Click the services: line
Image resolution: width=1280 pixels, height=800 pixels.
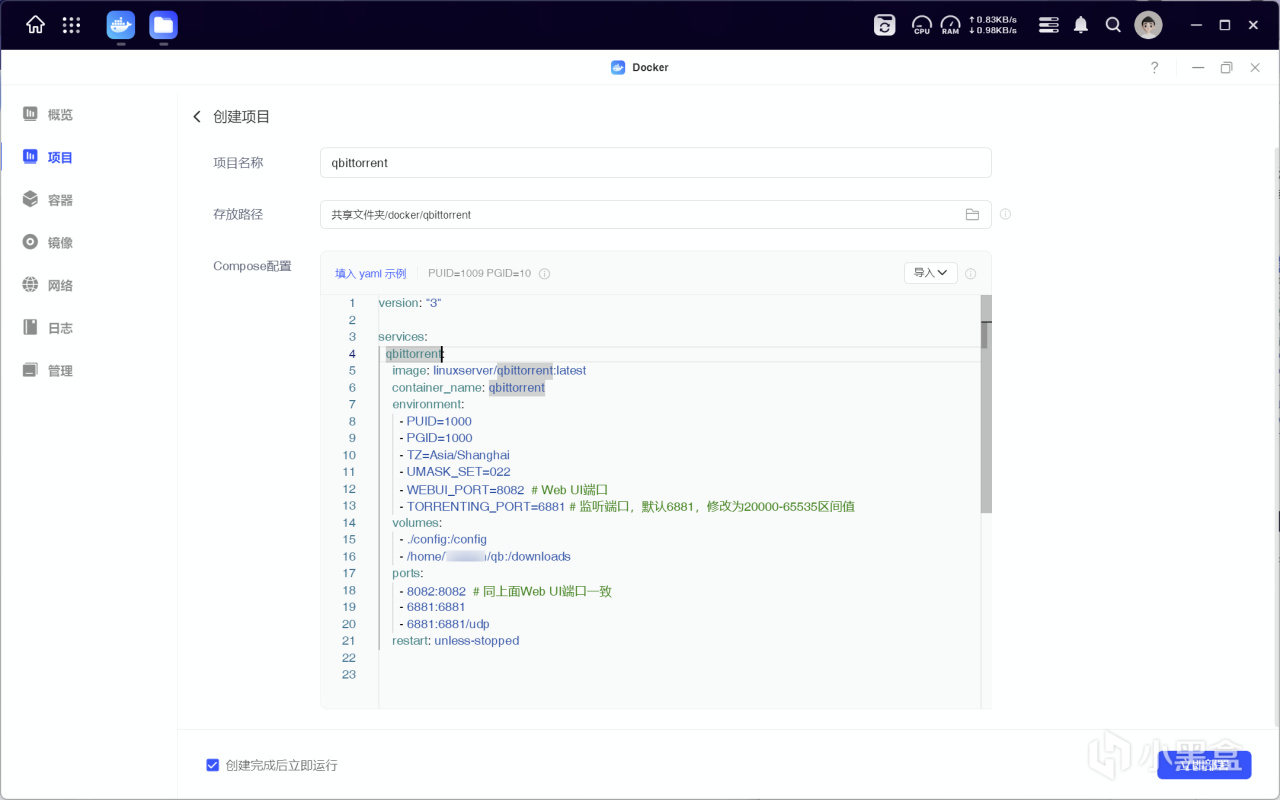click(x=403, y=337)
